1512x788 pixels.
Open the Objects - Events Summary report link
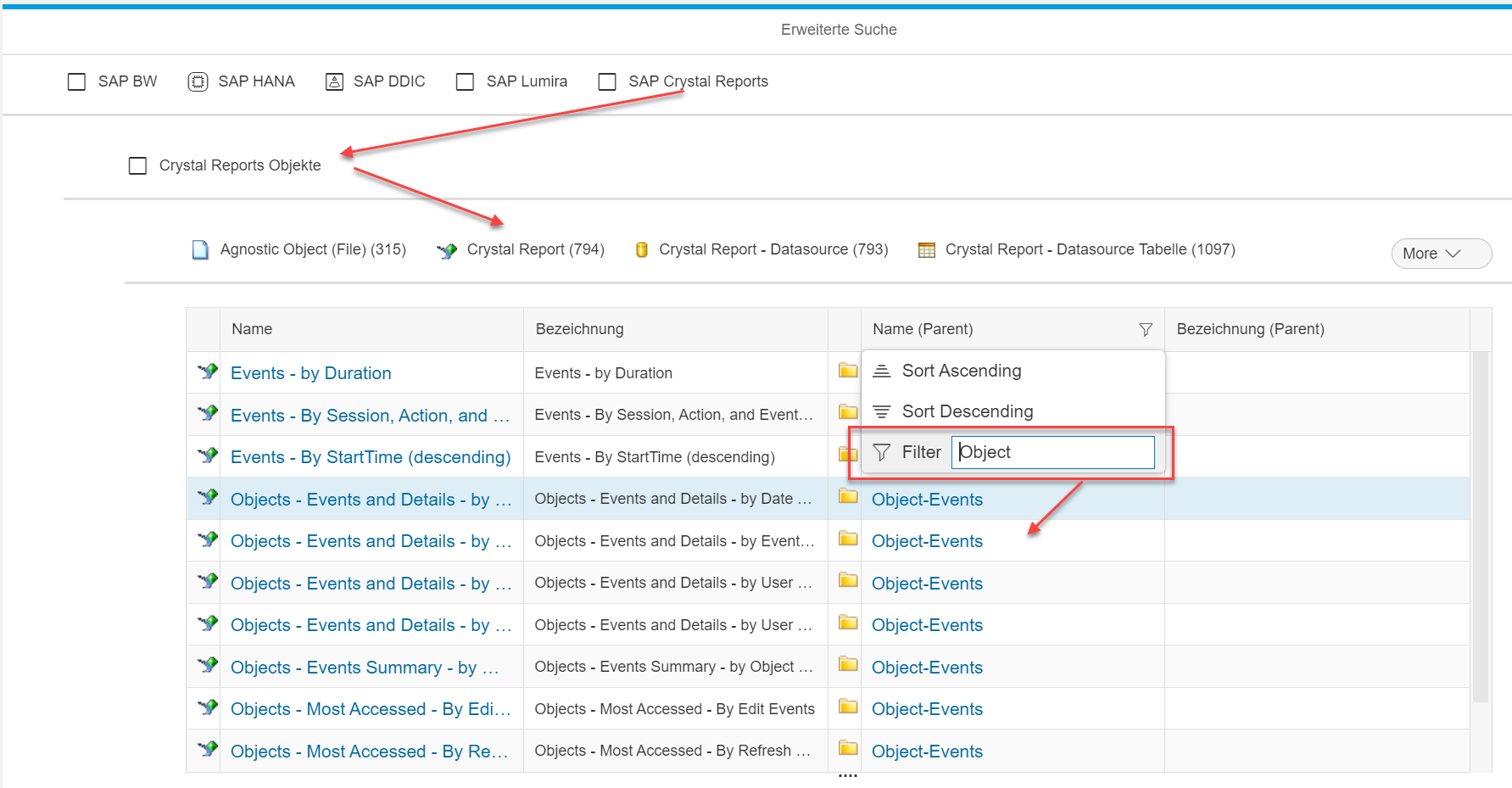tap(365, 668)
